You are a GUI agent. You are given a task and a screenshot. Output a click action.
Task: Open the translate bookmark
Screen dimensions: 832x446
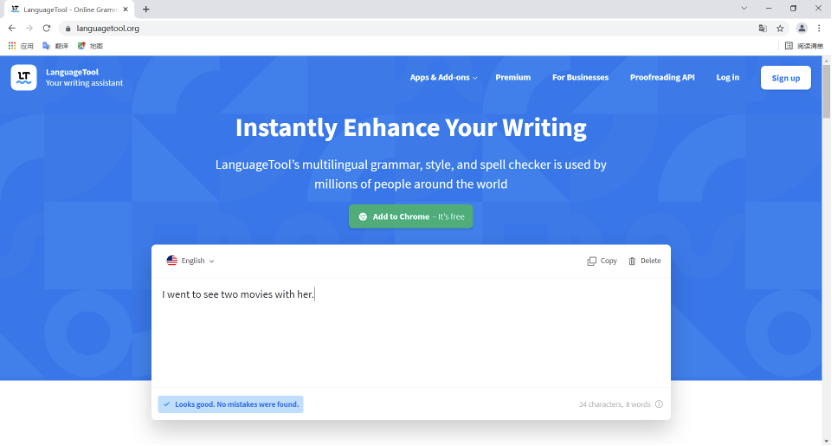coord(55,46)
